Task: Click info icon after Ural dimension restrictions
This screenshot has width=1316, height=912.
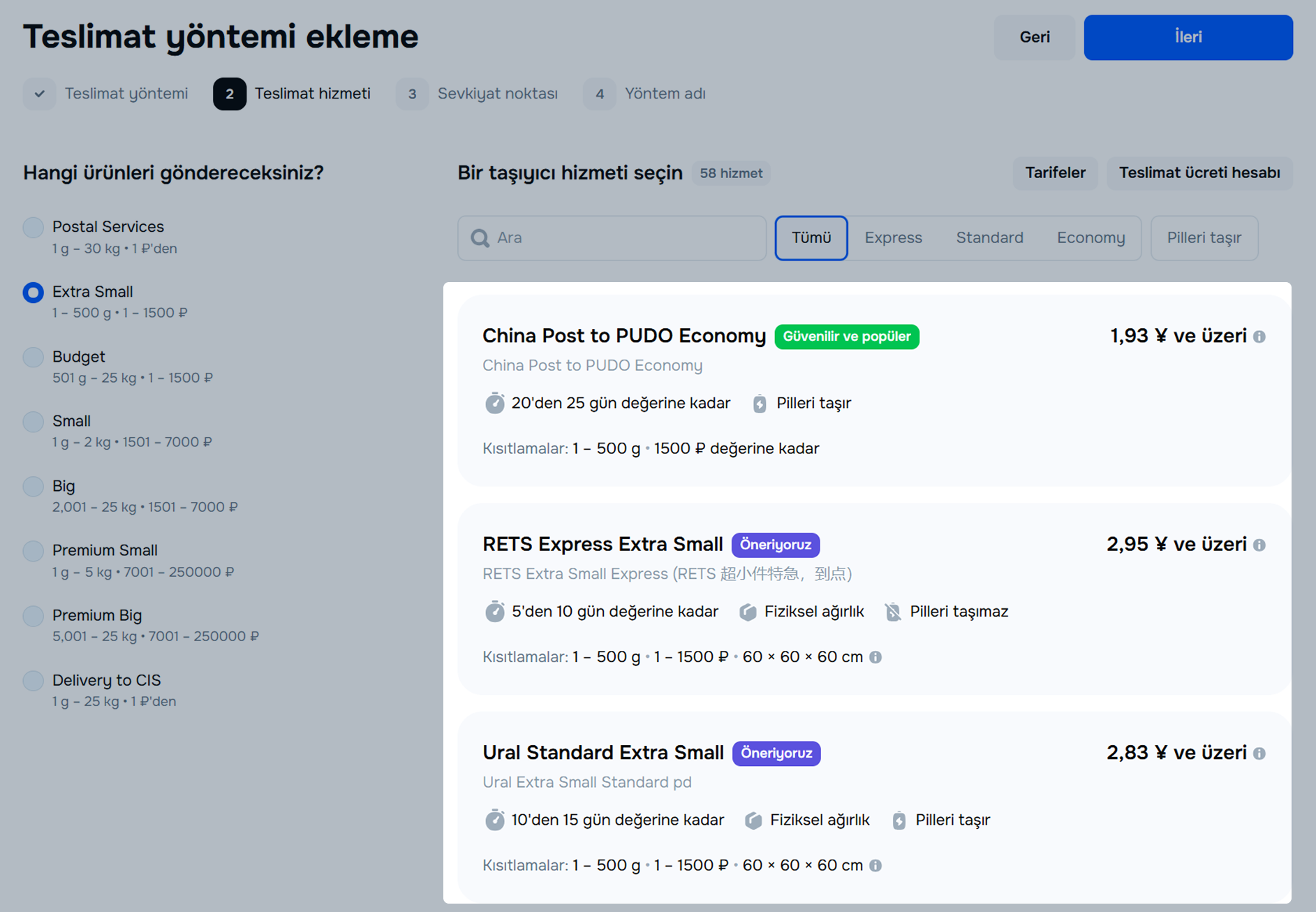Action: [x=875, y=865]
